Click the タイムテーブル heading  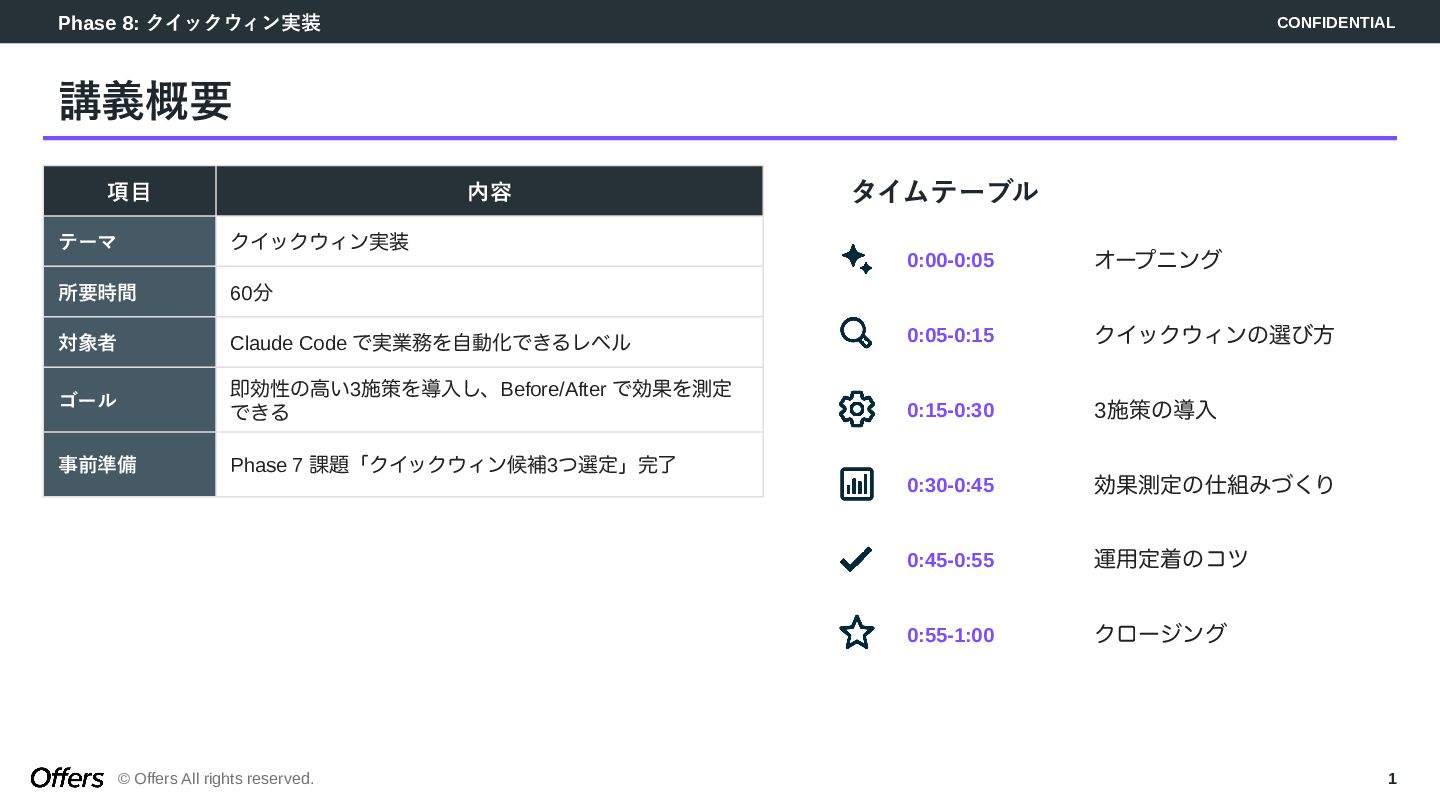click(x=944, y=191)
